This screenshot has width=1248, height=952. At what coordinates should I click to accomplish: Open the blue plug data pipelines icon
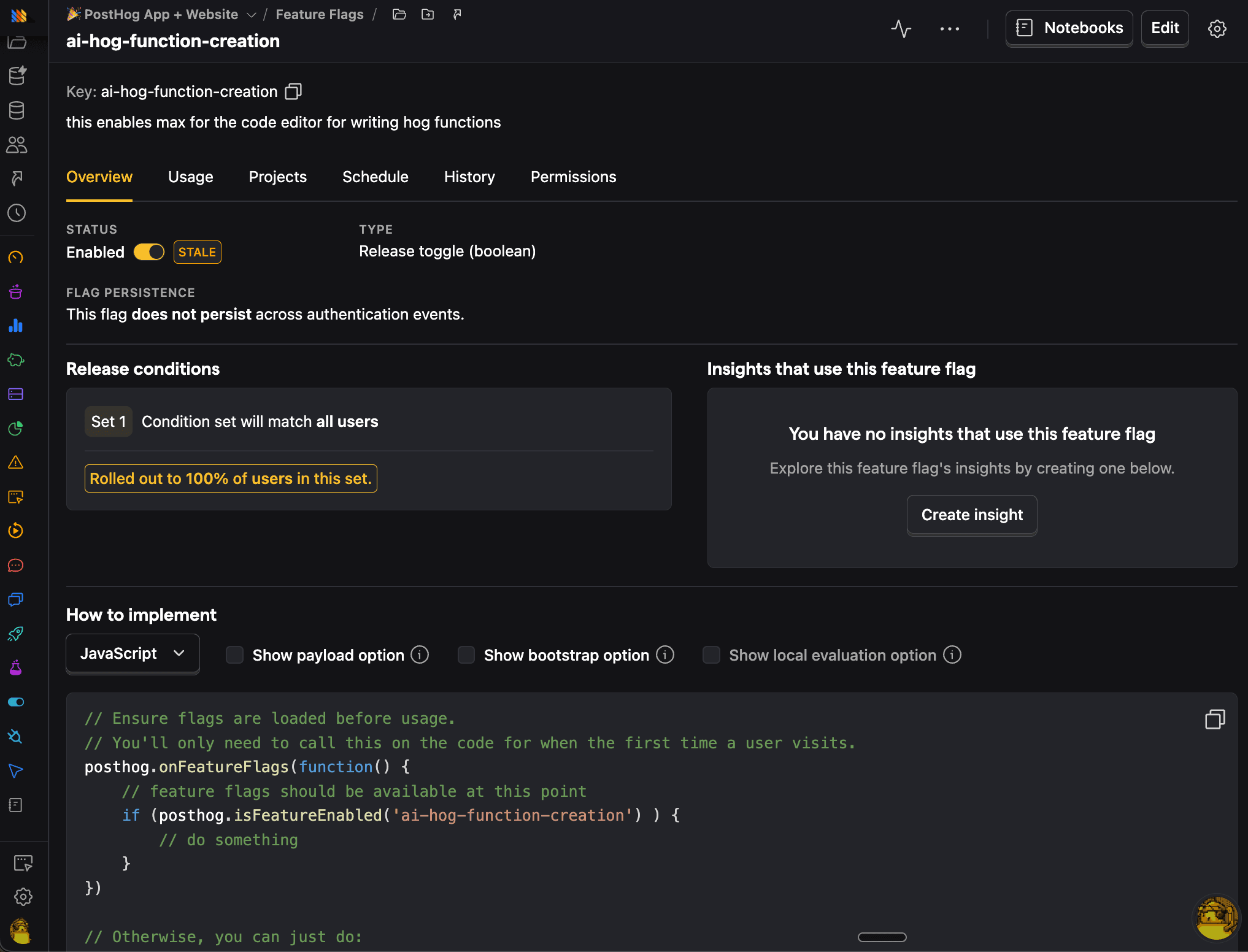(x=16, y=736)
